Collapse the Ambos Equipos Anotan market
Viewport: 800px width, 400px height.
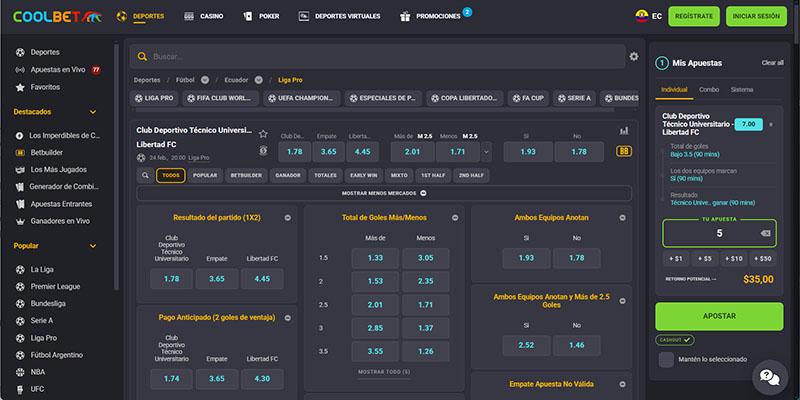click(622, 218)
